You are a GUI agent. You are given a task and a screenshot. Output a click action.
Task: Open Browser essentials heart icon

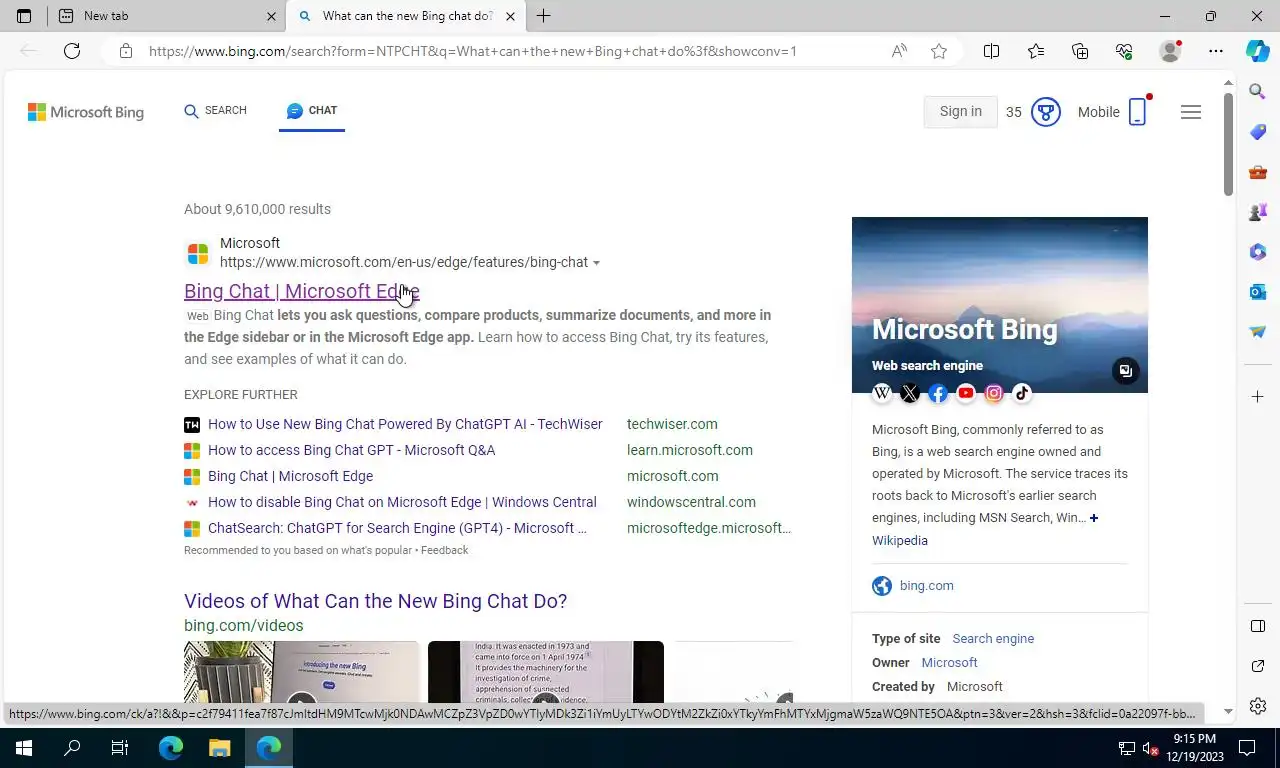pyautogui.click(x=1124, y=51)
